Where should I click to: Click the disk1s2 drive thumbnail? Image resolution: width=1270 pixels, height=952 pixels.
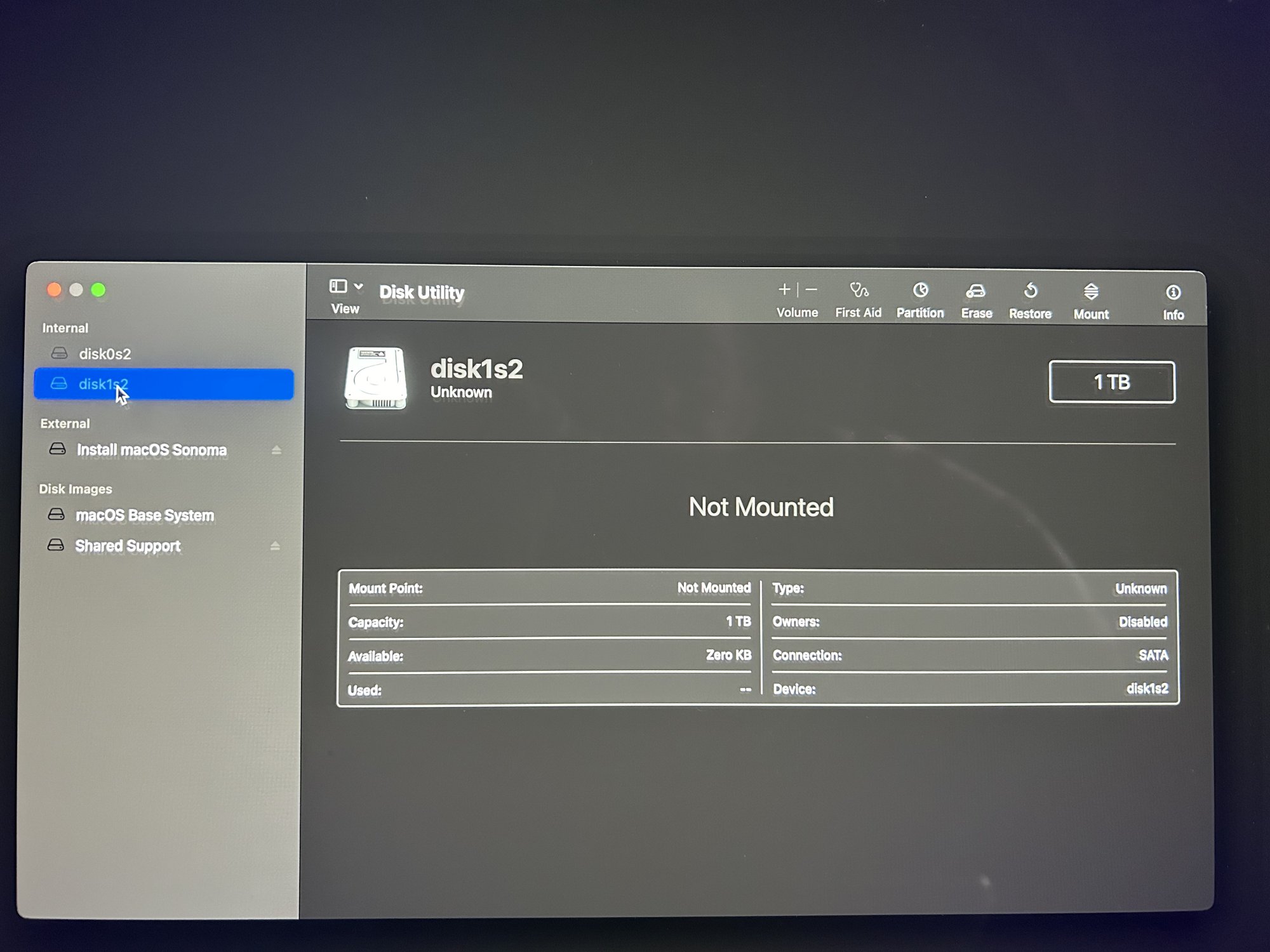click(x=375, y=378)
